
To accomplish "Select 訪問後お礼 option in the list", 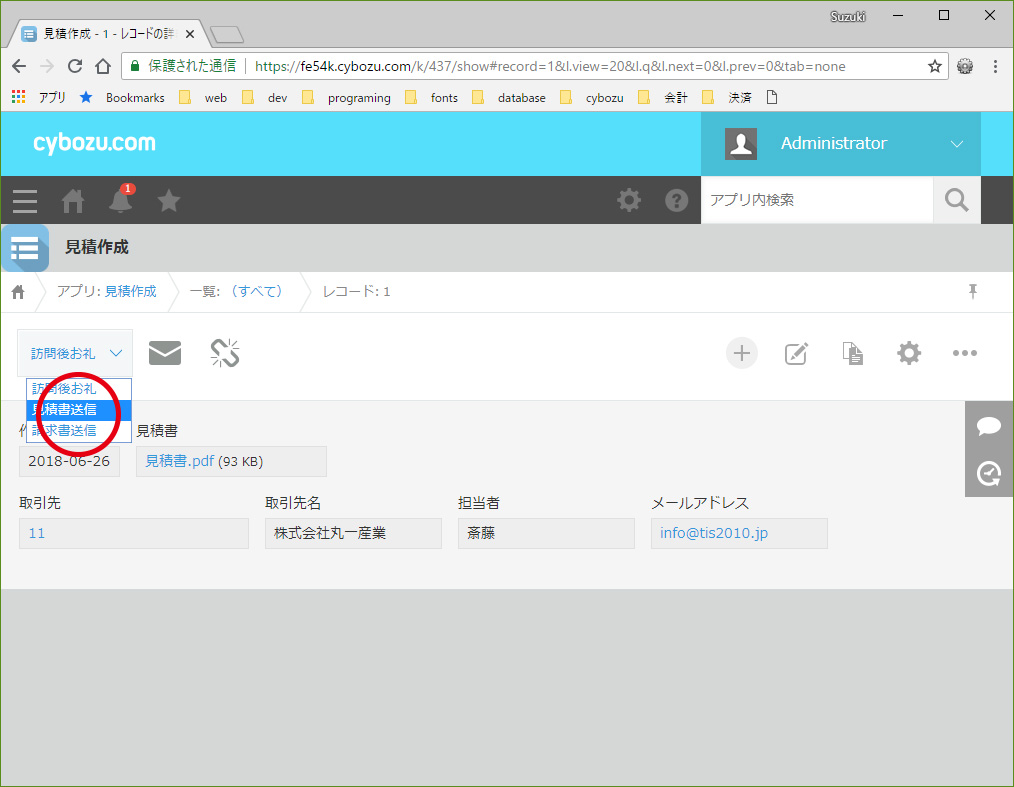I will [x=79, y=389].
